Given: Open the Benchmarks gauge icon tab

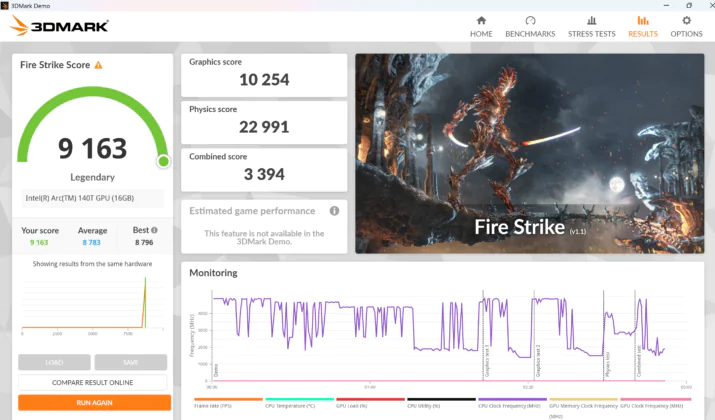Looking at the screenshot, I should [530, 21].
